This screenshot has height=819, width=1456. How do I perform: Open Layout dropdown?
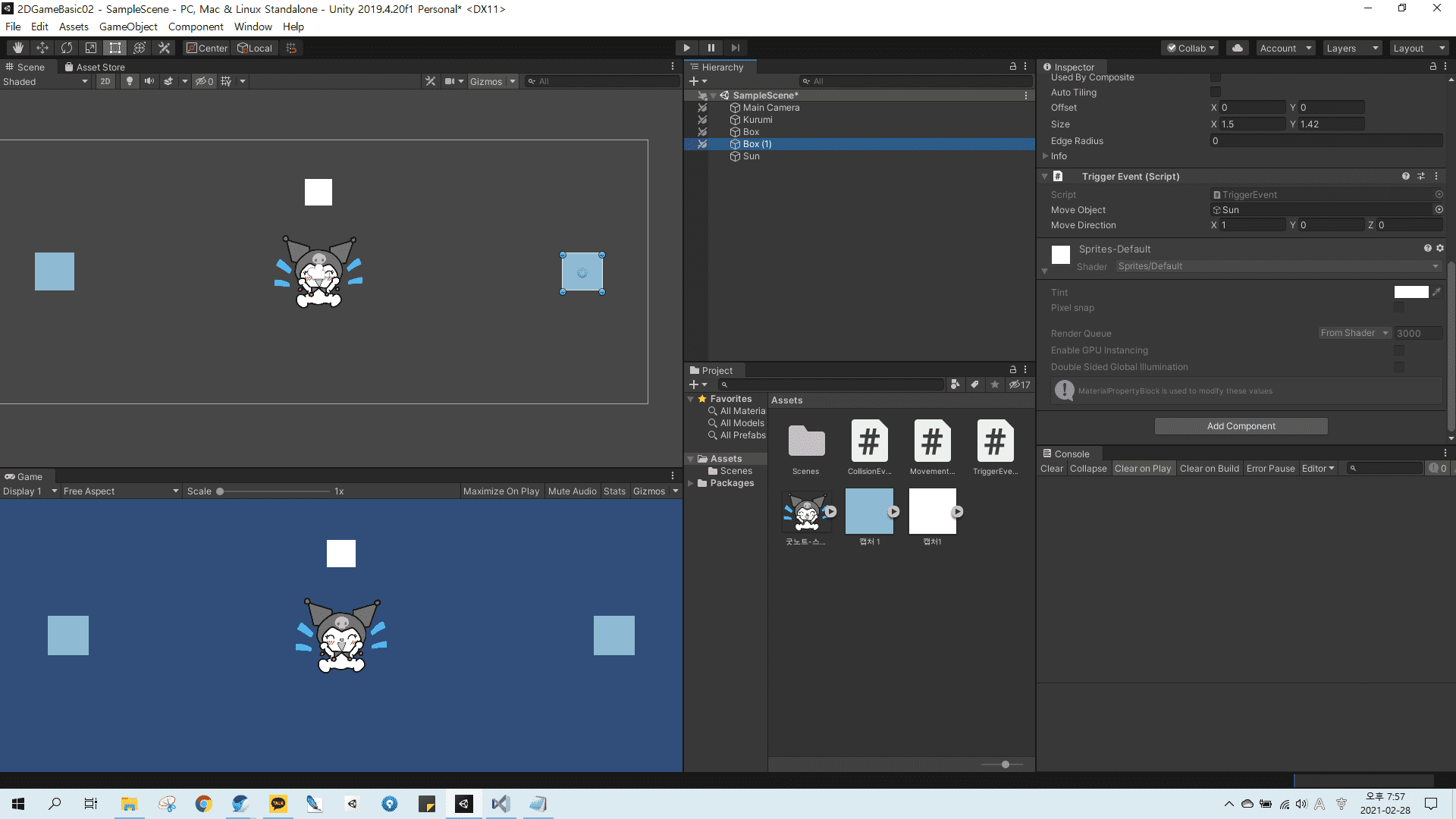[x=1419, y=48]
